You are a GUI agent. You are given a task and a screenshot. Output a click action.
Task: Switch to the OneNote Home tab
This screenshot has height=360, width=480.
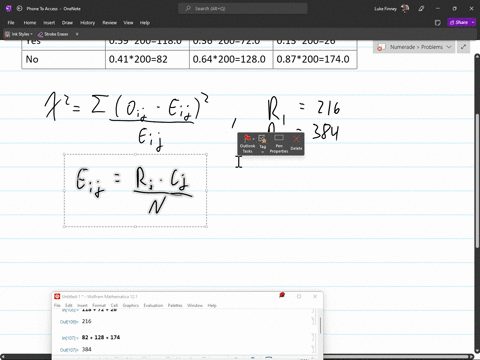30,23
